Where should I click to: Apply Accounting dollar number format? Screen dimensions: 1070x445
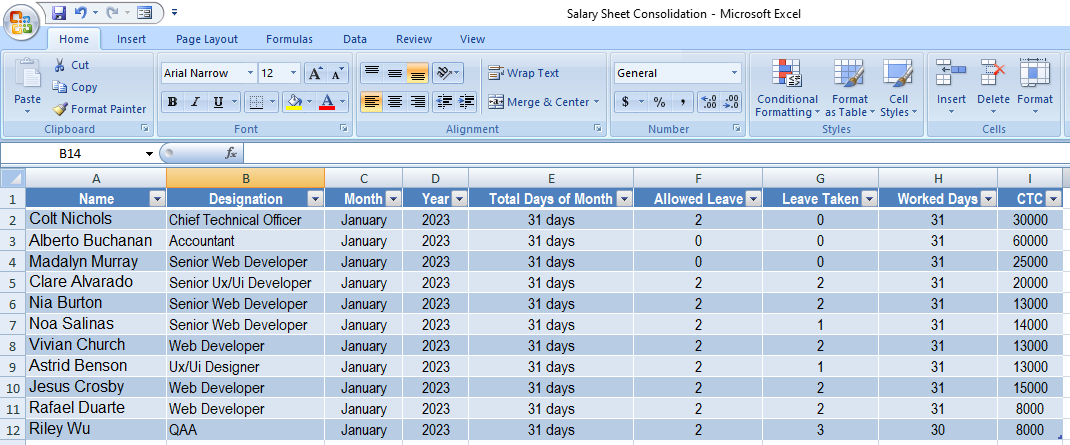coord(625,102)
